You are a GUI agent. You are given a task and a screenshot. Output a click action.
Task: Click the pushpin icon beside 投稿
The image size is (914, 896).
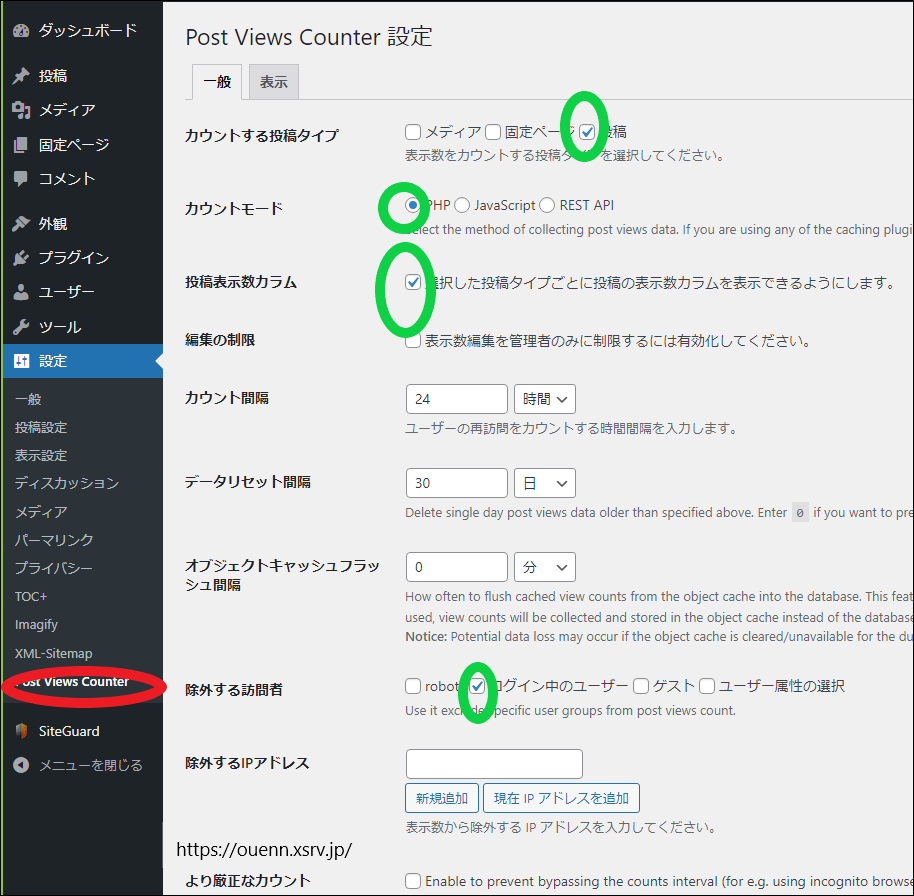point(21,76)
